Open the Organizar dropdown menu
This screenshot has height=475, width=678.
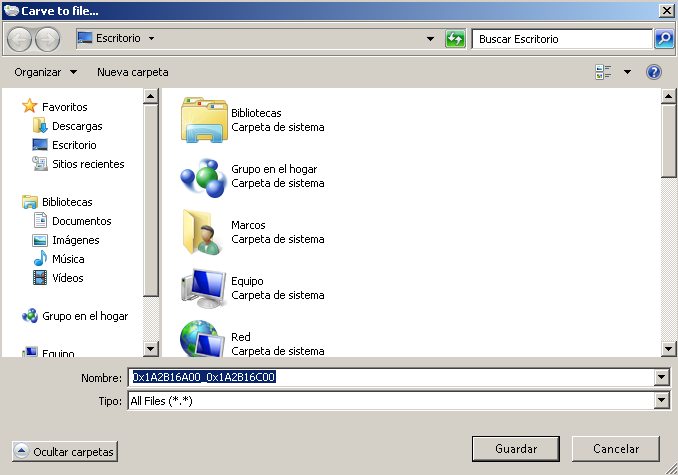46,72
